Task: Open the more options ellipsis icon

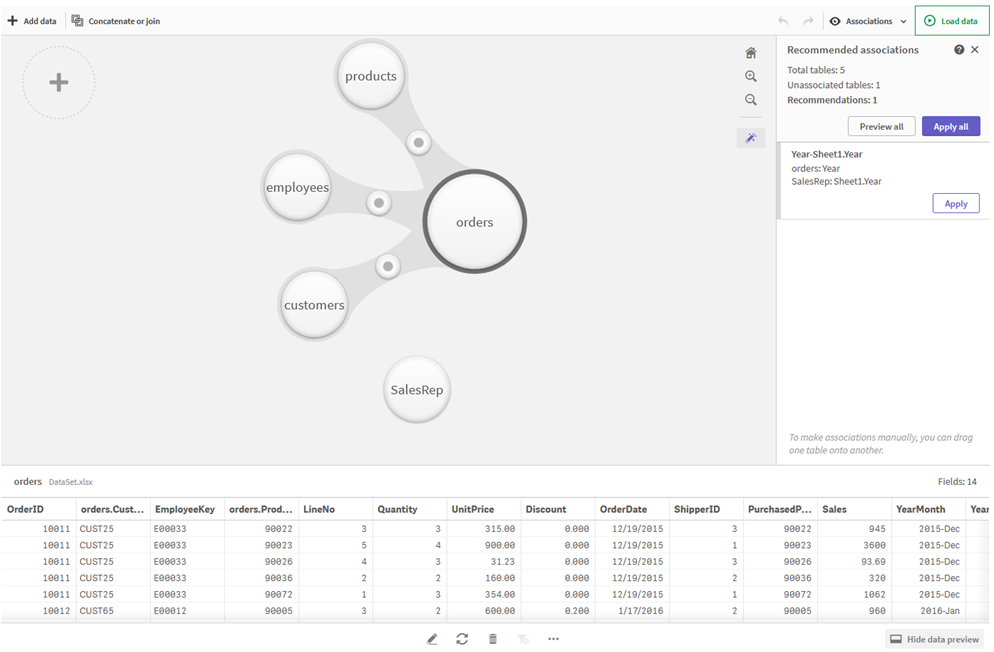Action: click(x=553, y=638)
